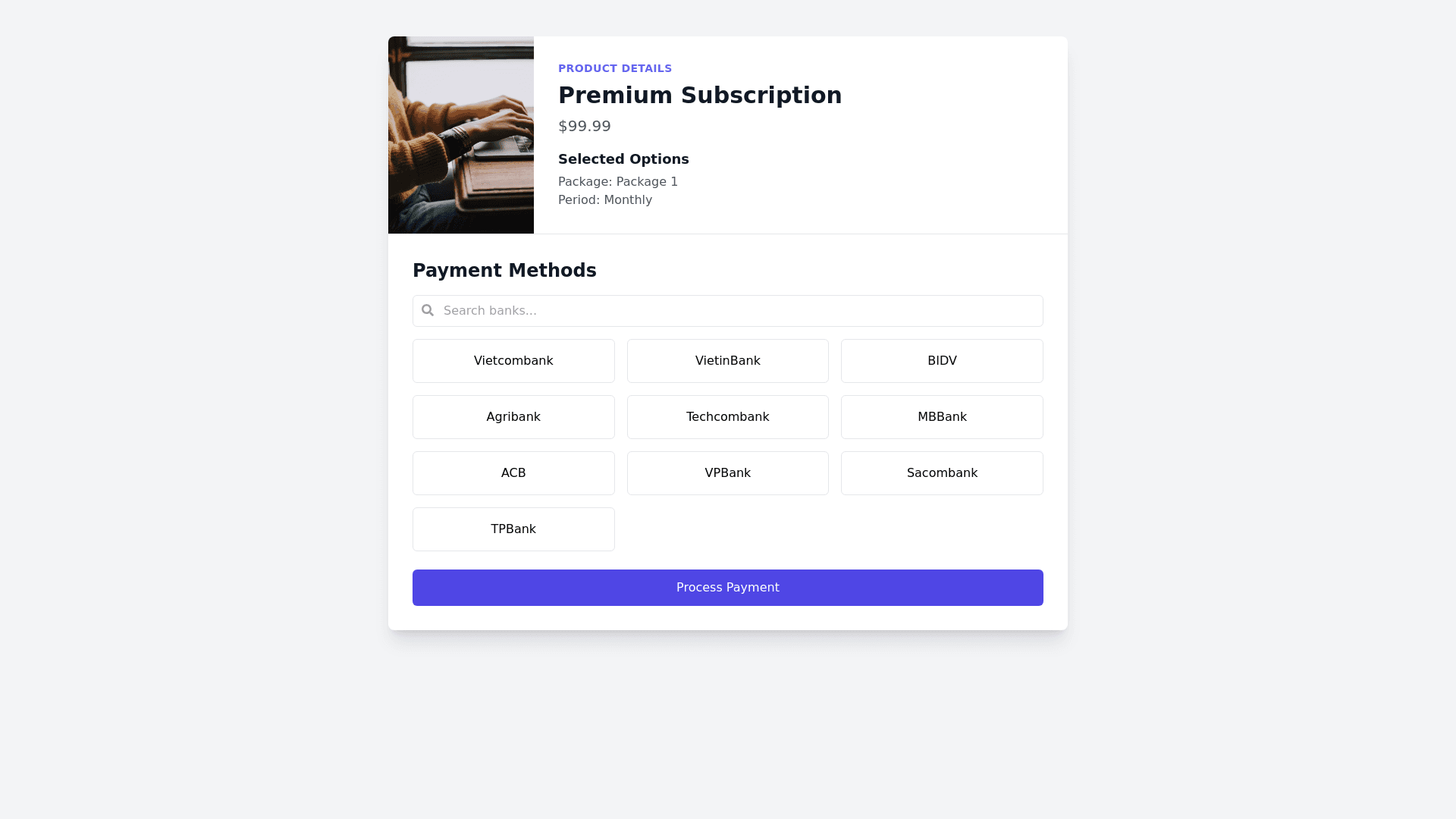Pick the VPBank option
The width and height of the screenshot is (1456, 819).
(727, 473)
